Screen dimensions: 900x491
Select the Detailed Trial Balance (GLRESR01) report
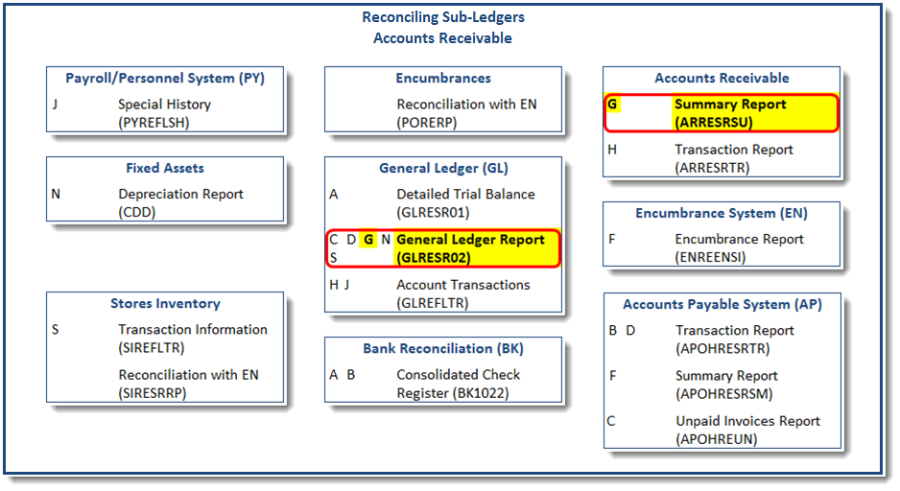pyautogui.click(x=465, y=203)
